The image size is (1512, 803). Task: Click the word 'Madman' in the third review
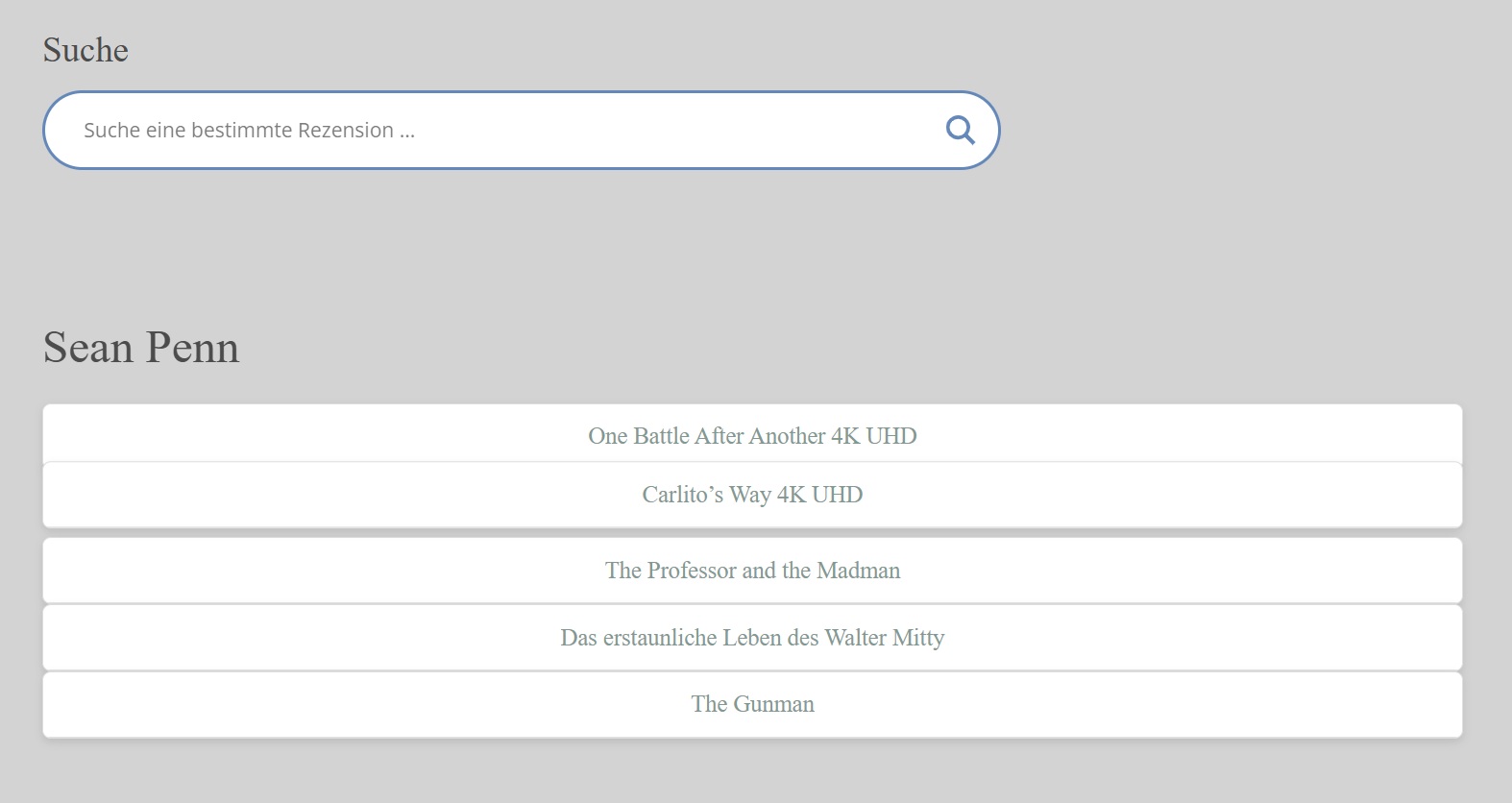click(858, 571)
